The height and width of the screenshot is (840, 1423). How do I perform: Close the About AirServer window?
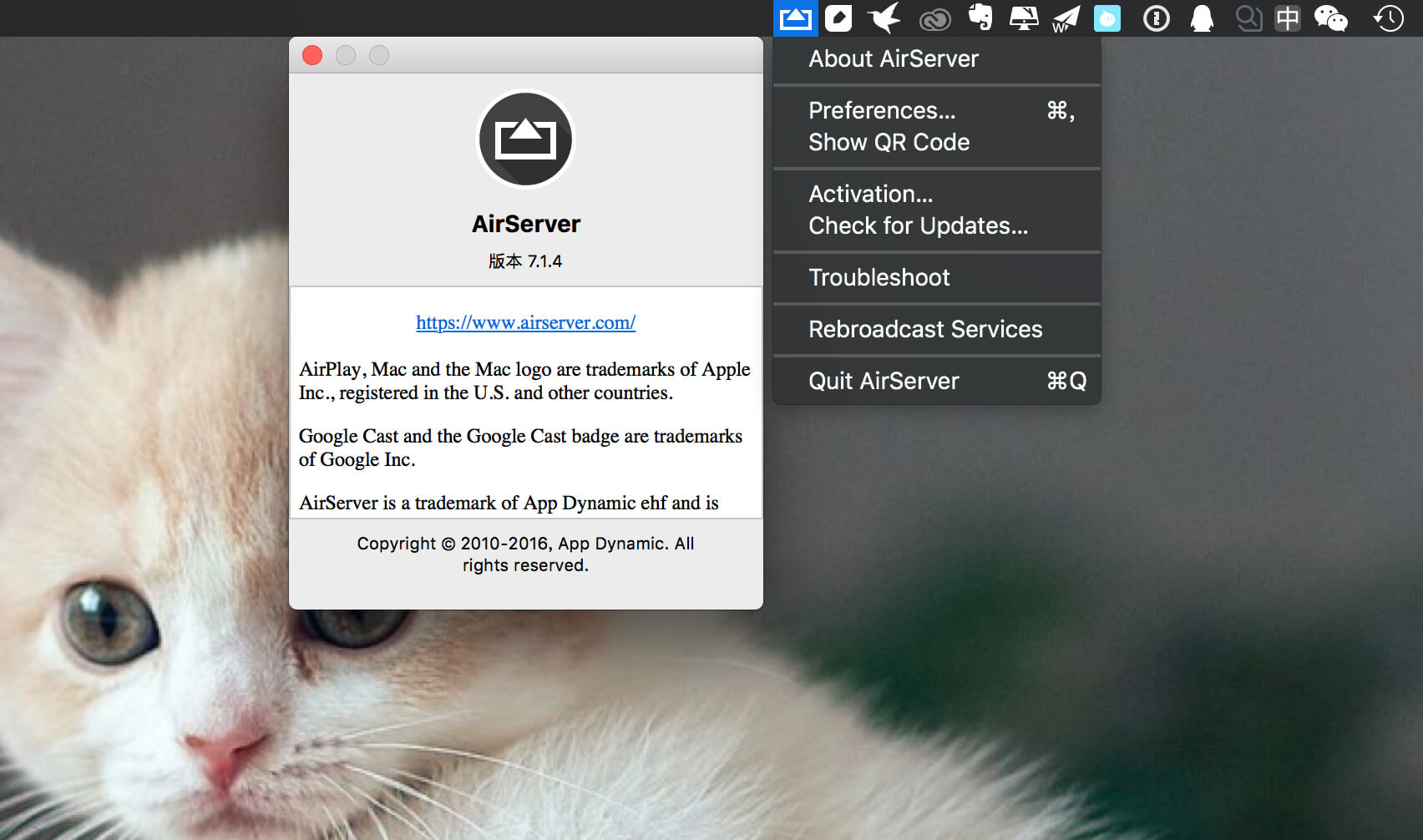312,55
